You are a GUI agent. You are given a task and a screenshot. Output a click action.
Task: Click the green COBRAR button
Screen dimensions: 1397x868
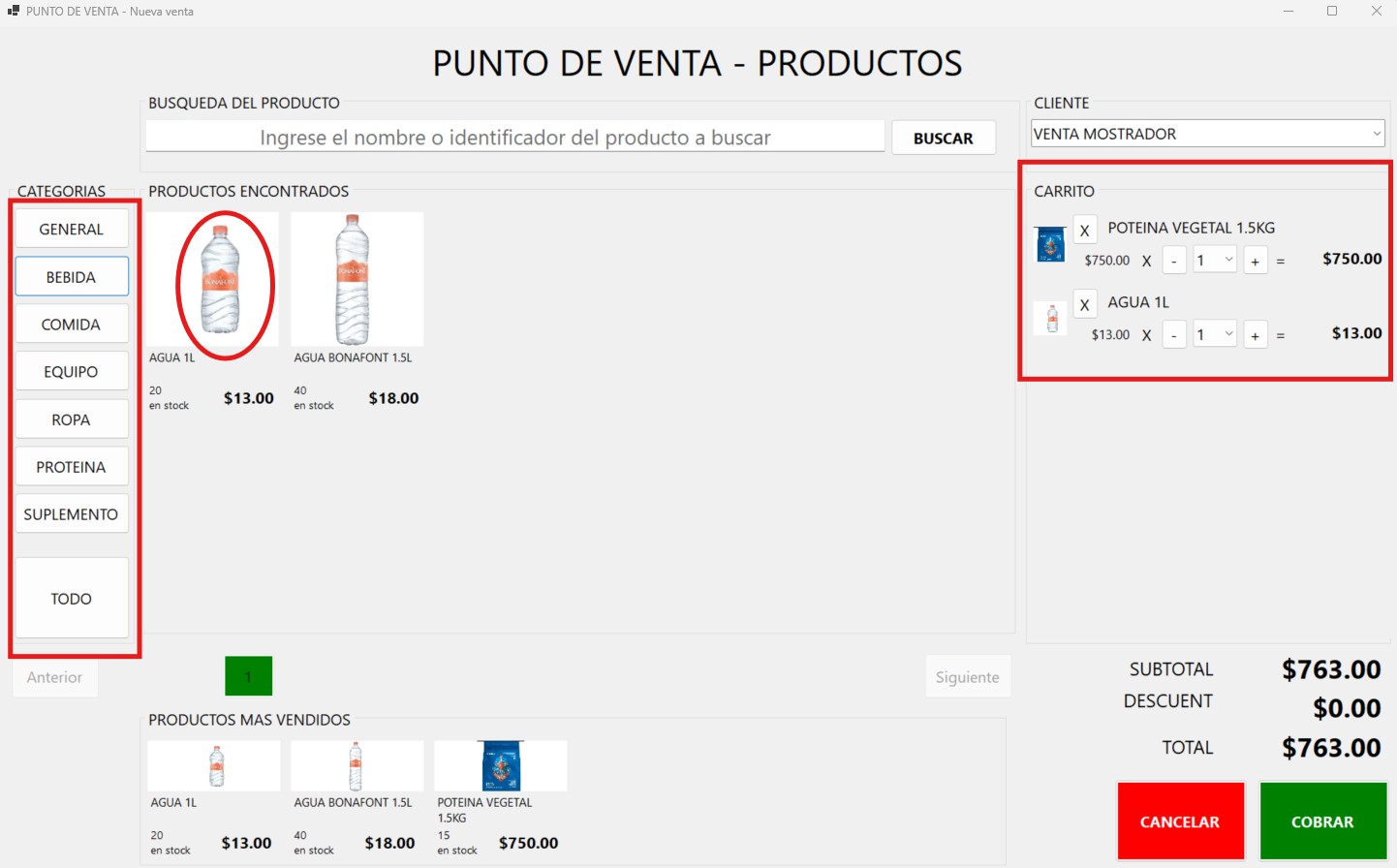tap(1322, 821)
